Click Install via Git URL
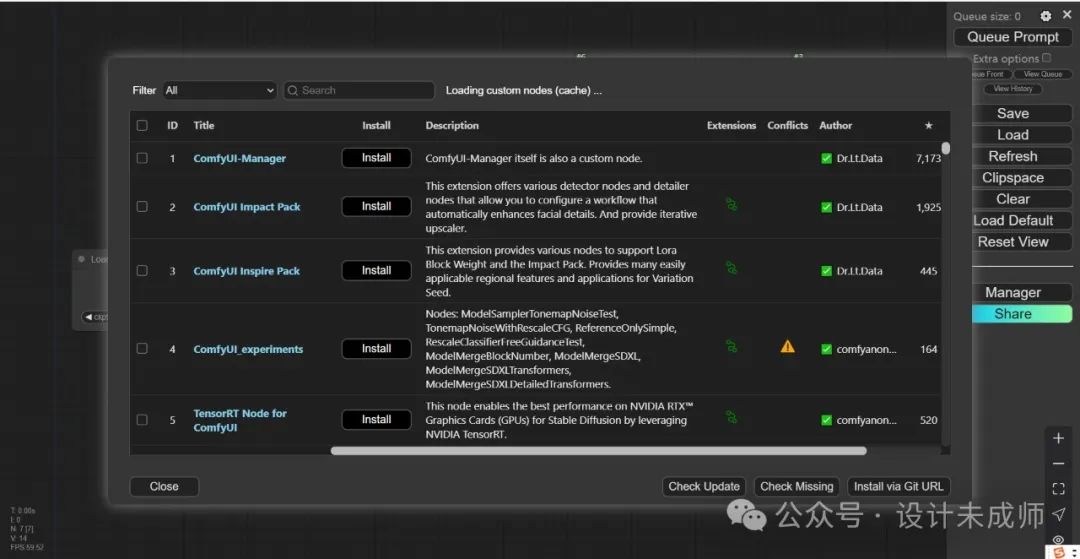 pyautogui.click(x=898, y=487)
